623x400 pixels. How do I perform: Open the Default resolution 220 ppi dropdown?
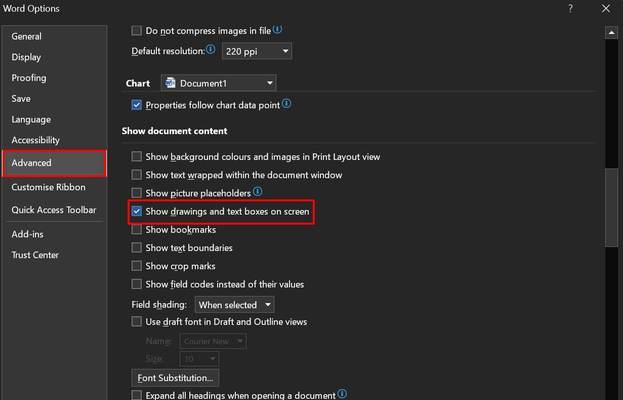257,51
